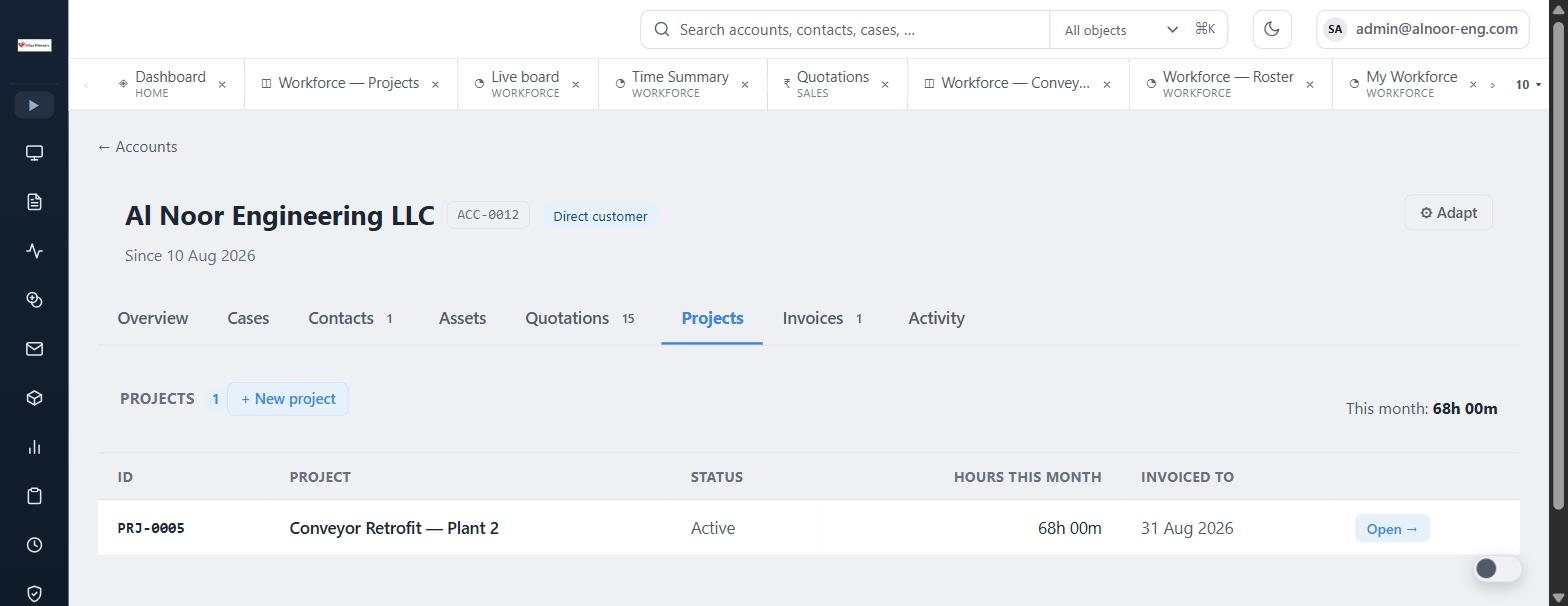
Task: Click the SA user avatar
Action: [1335, 29]
